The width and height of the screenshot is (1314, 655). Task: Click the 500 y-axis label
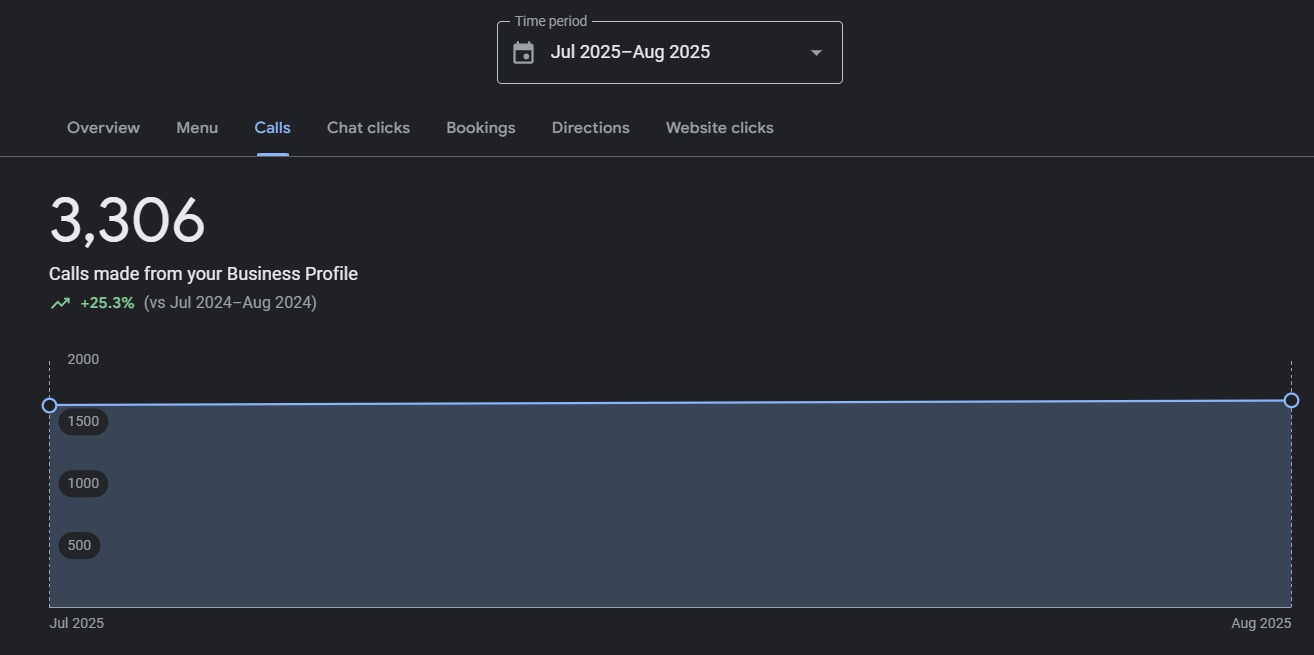pyautogui.click(x=79, y=545)
